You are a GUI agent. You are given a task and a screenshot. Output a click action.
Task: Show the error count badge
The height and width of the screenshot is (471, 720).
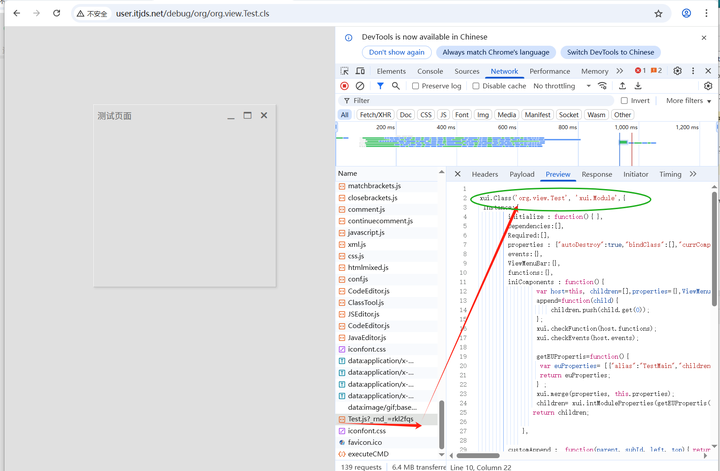pyautogui.click(x=640, y=71)
